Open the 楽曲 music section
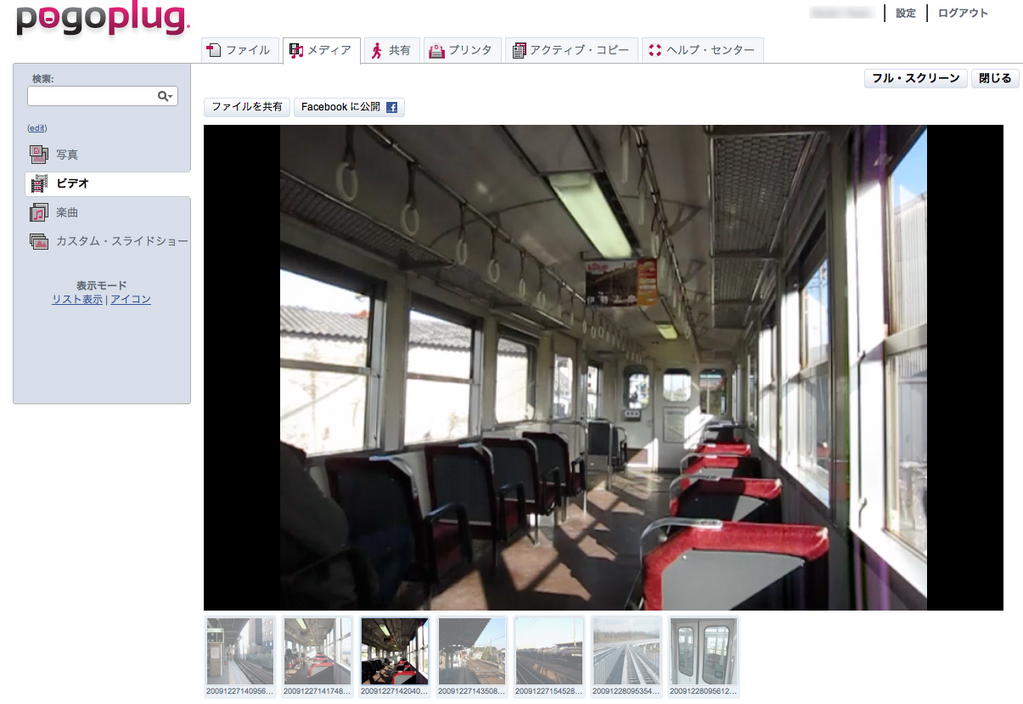 click(x=66, y=212)
